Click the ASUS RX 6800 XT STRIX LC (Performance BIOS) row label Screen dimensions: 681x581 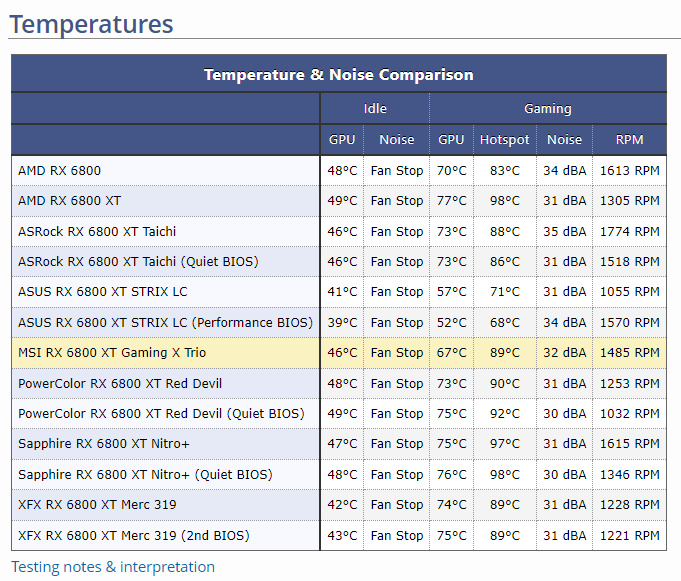[x=165, y=322]
